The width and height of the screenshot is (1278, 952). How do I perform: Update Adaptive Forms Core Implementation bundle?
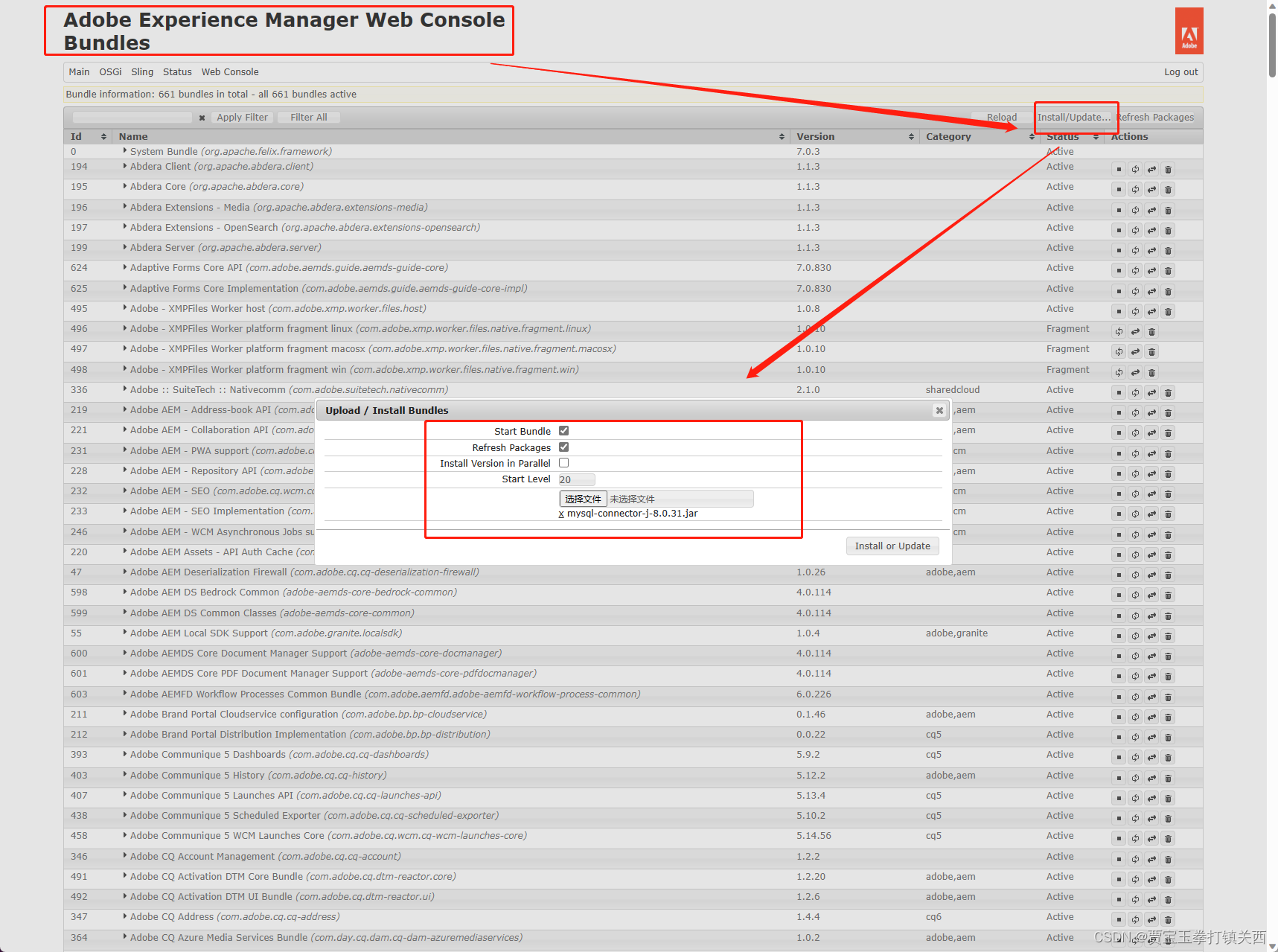1151,292
